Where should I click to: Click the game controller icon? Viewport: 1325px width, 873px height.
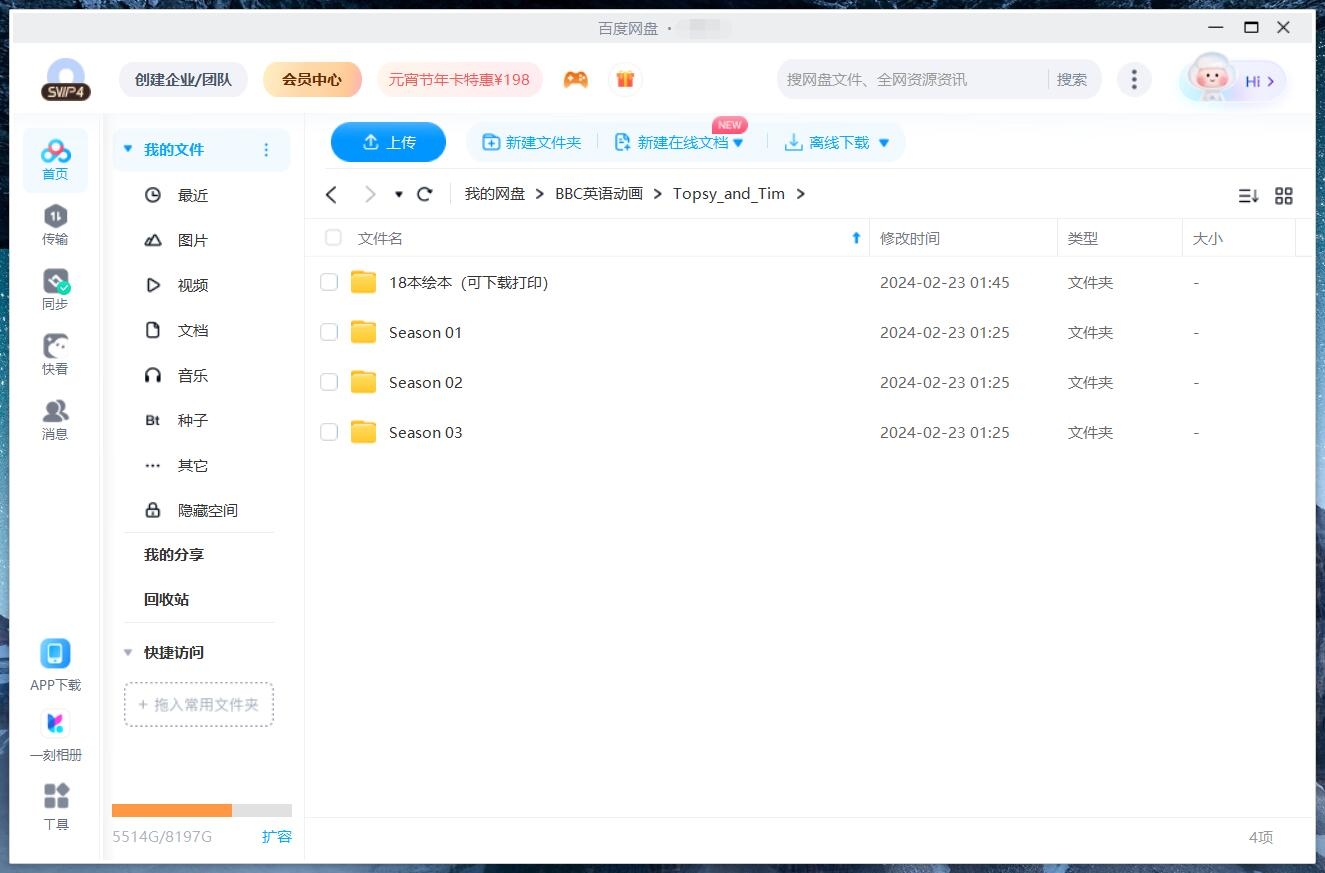[575, 79]
